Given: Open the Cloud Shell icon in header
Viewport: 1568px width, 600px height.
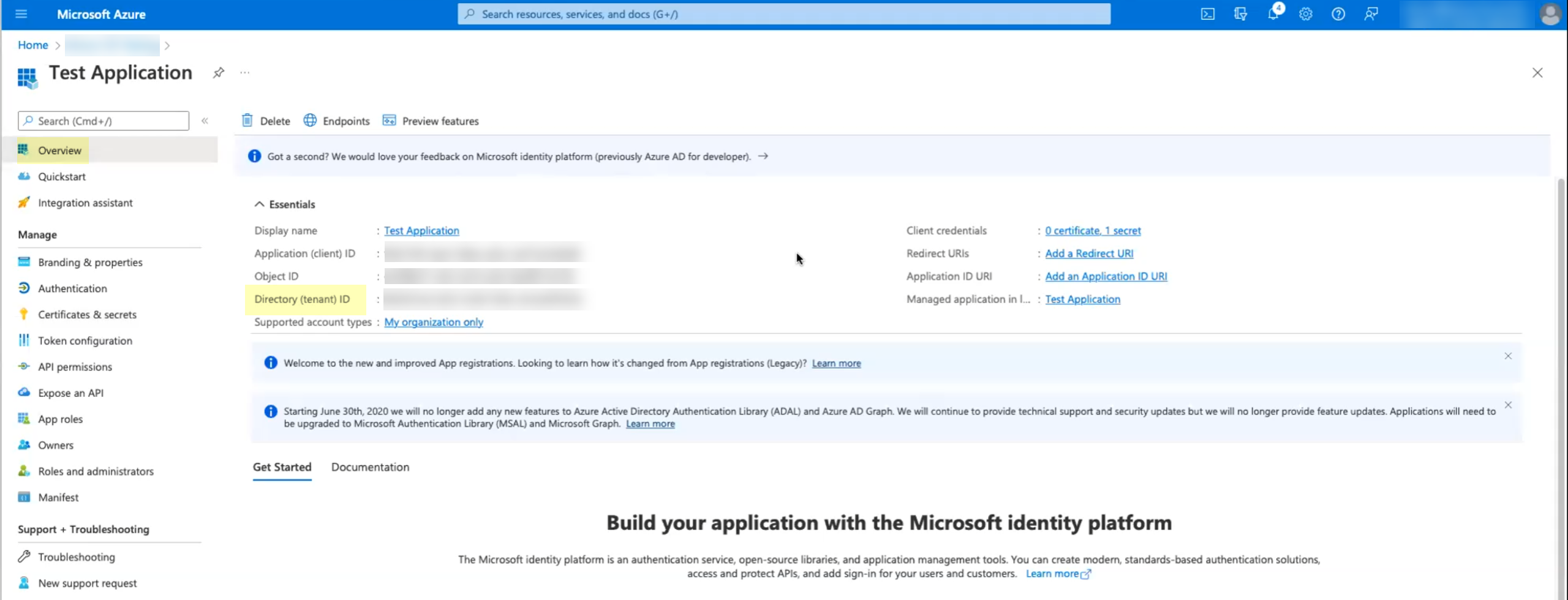Looking at the screenshot, I should pos(1207,14).
